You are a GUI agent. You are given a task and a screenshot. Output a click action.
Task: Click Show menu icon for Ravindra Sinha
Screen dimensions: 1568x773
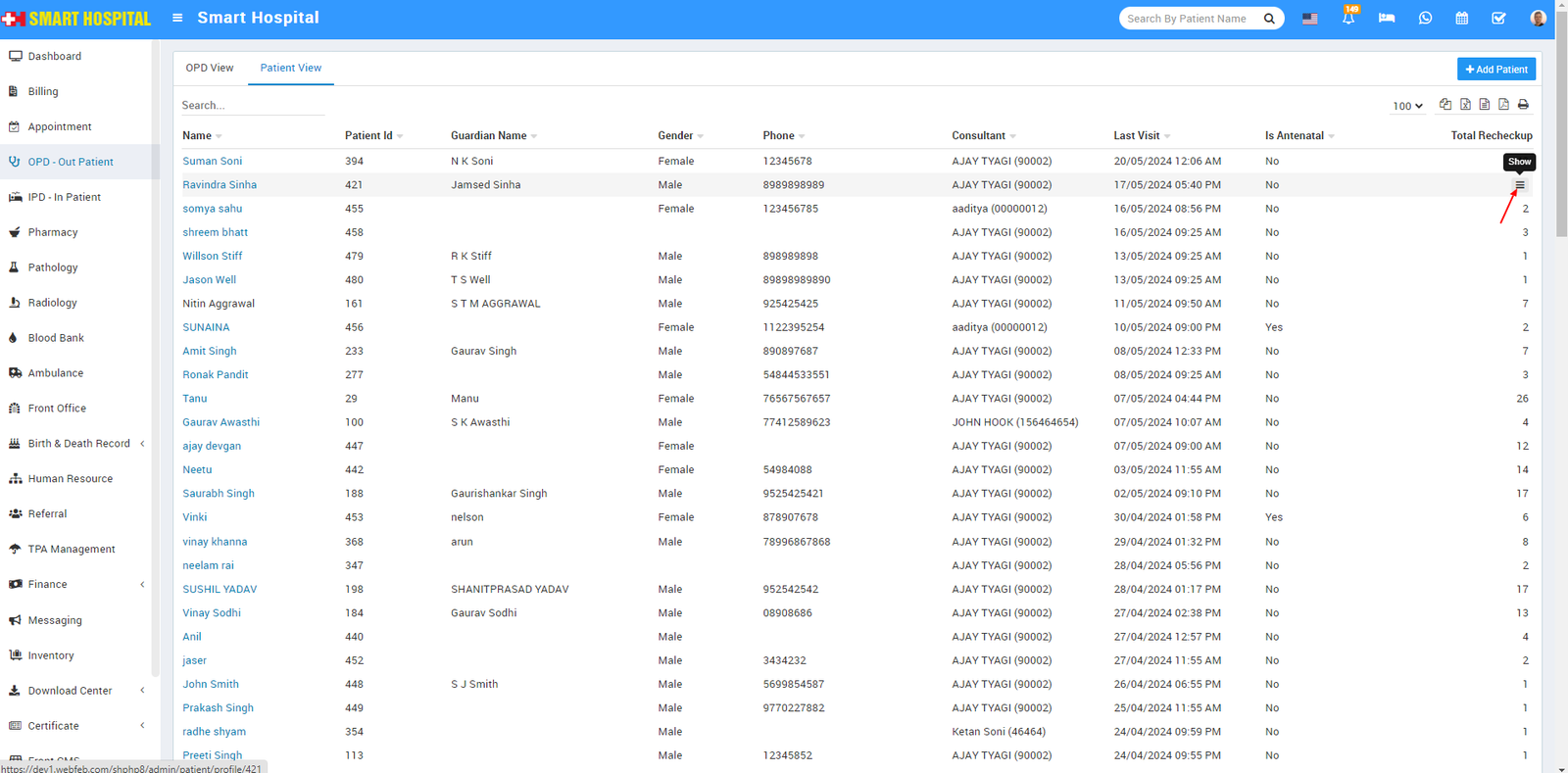pyautogui.click(x=1520, y=185)
